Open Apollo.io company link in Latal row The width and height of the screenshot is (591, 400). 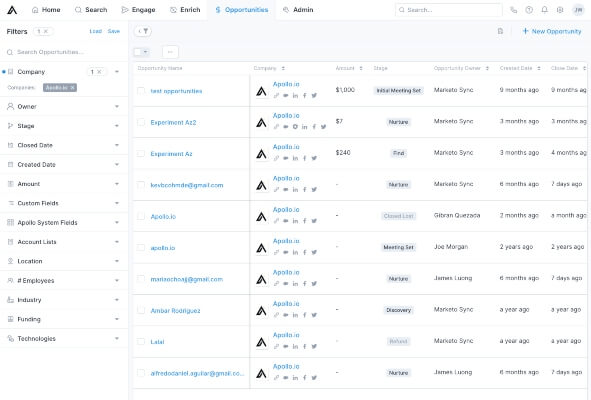pyautogui.click(x=286, y=335)
